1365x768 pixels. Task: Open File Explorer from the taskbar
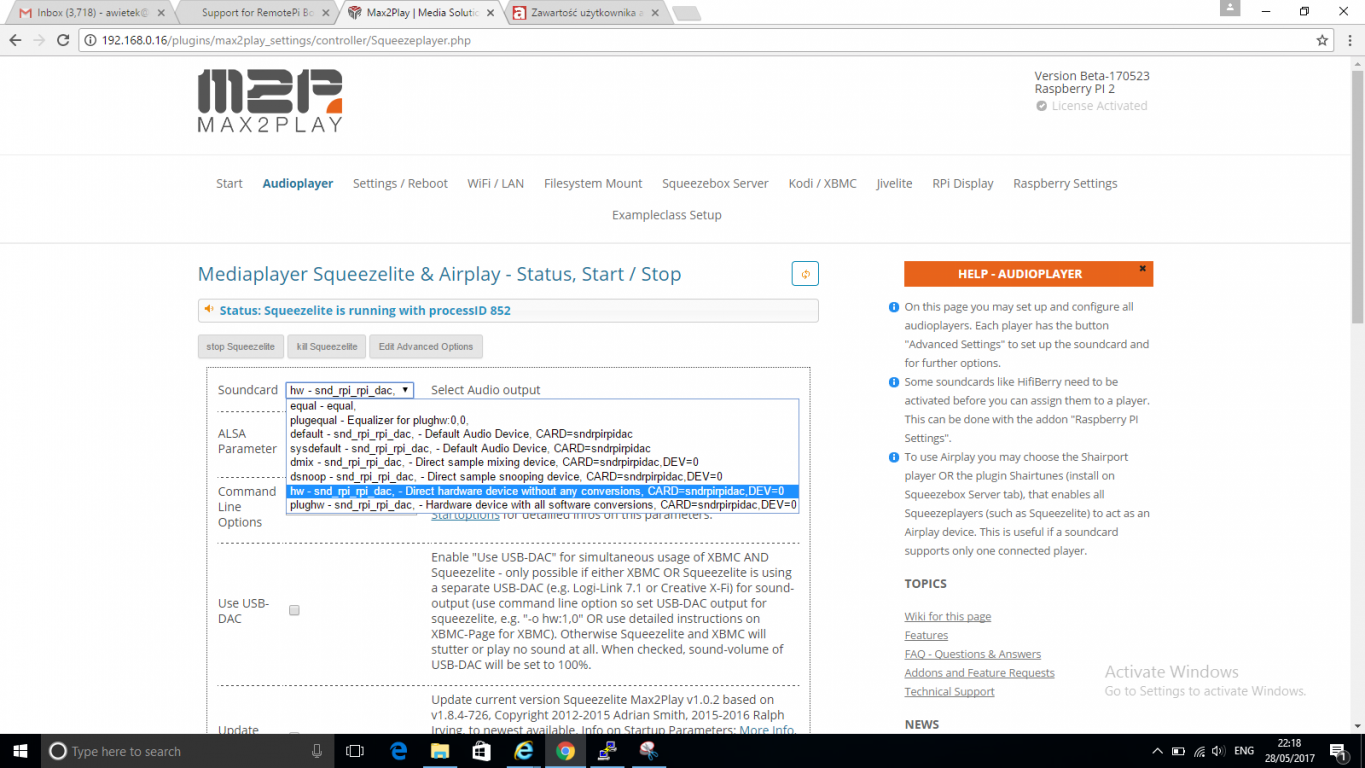(x=440, y=751)
